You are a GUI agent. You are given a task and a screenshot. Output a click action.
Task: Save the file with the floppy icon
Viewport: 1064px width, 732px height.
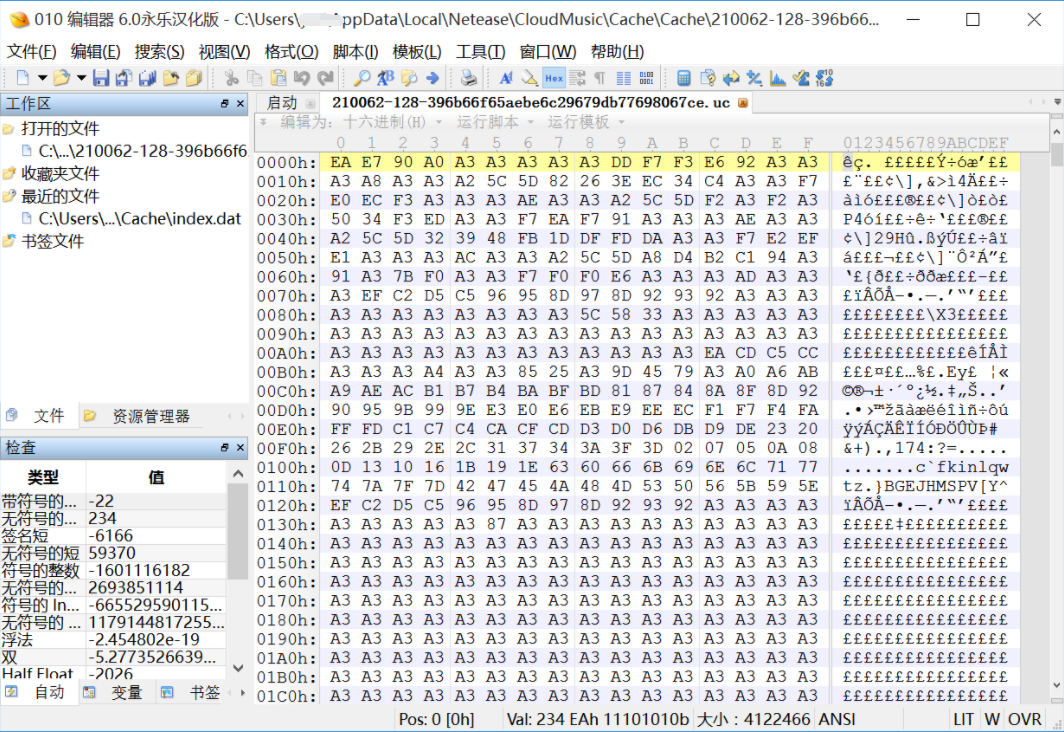pos(101,78)
